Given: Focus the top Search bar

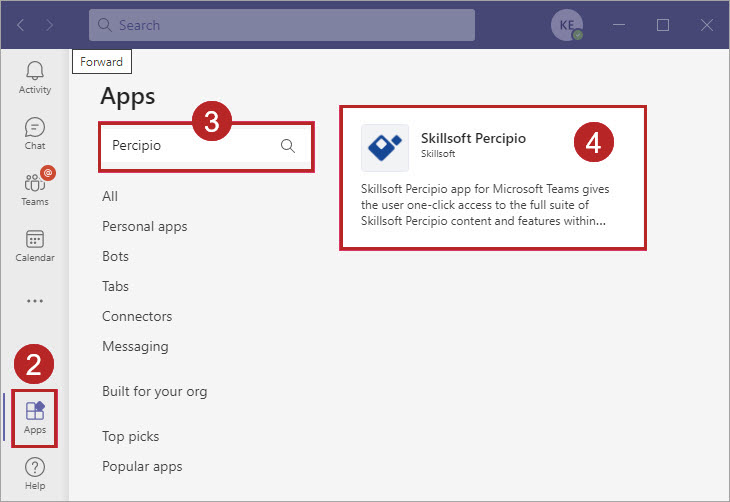Looking at the screenshot, I should pyautogui.click(x=282, y=25).
